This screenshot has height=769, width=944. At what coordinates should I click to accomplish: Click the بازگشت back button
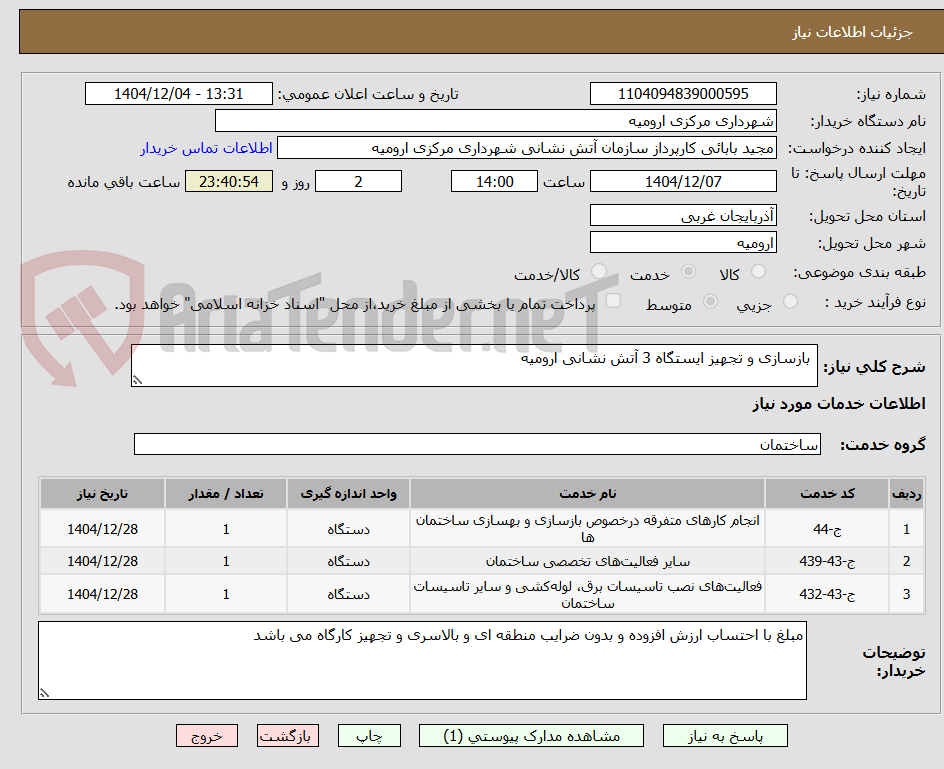pyautogui.click(x=287, y=736)
